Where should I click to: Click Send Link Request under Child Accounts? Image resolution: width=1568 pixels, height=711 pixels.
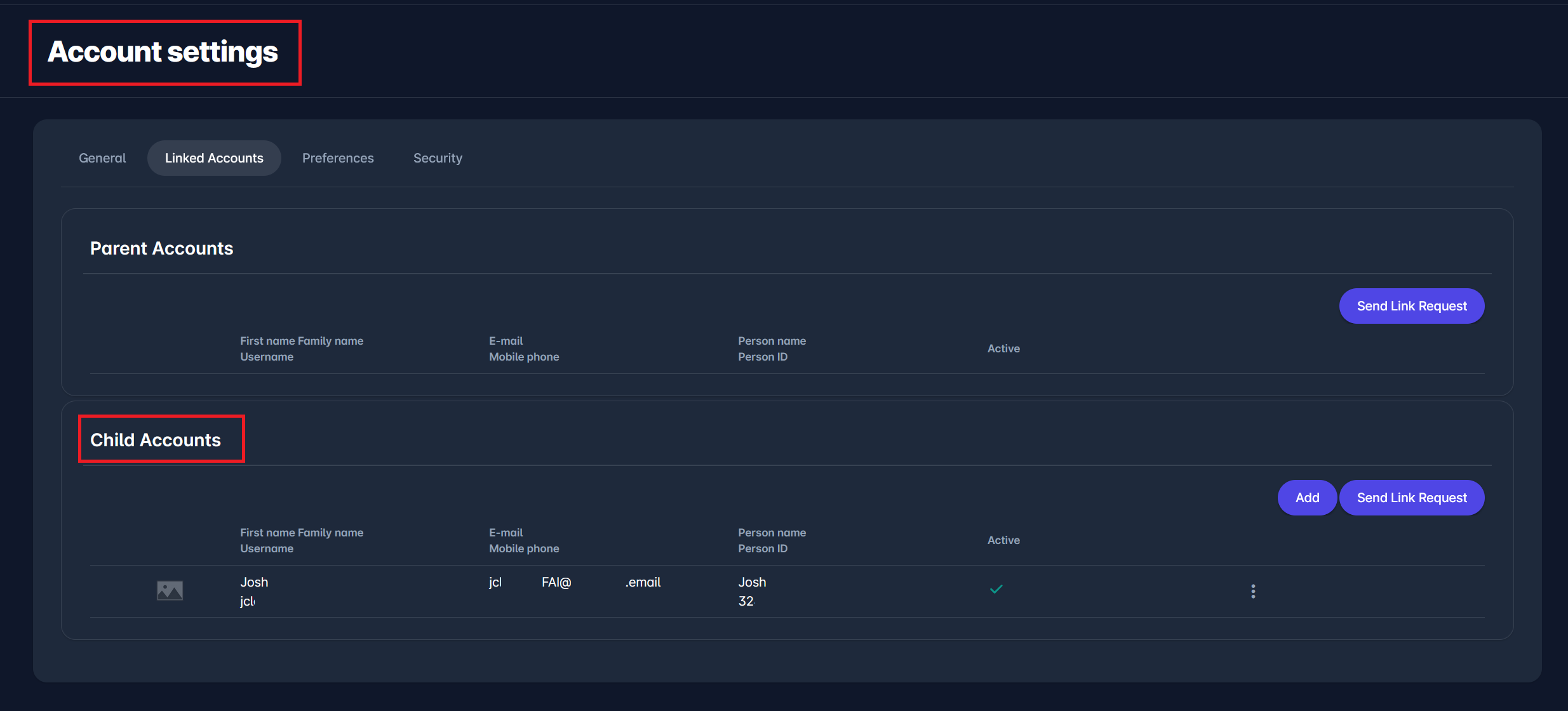coord(1411,498)
